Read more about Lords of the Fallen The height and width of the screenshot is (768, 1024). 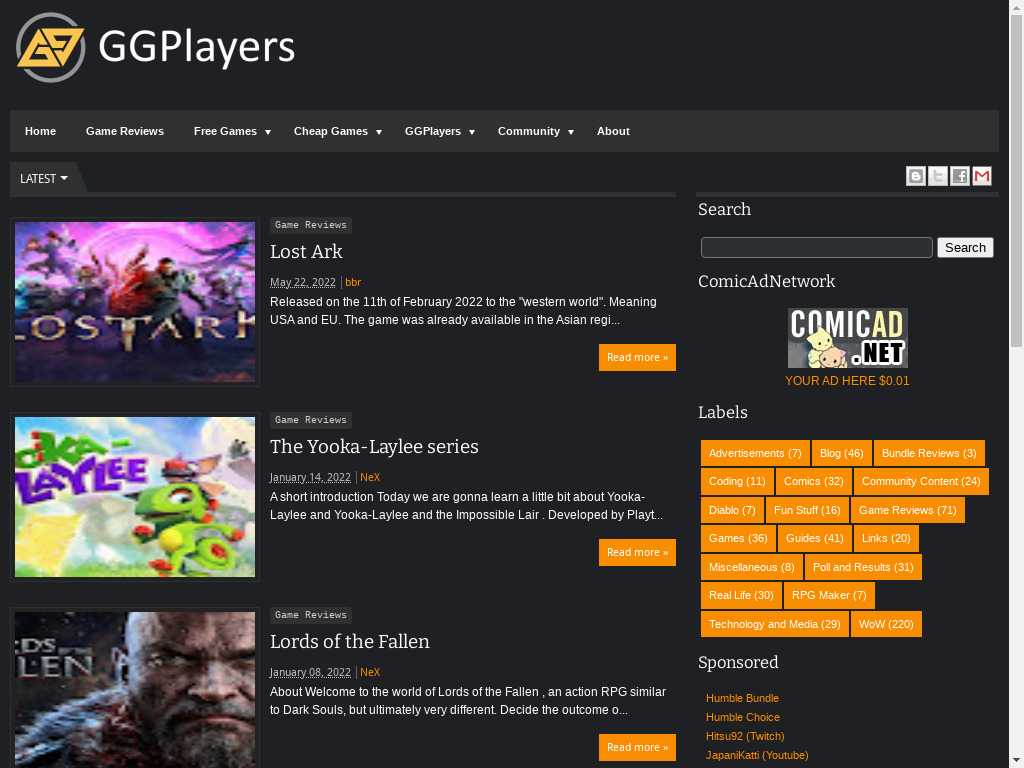point(637,747)
